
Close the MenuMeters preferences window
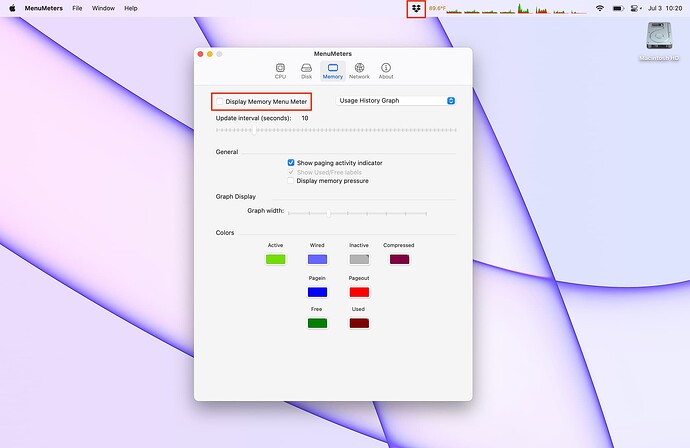200,54
